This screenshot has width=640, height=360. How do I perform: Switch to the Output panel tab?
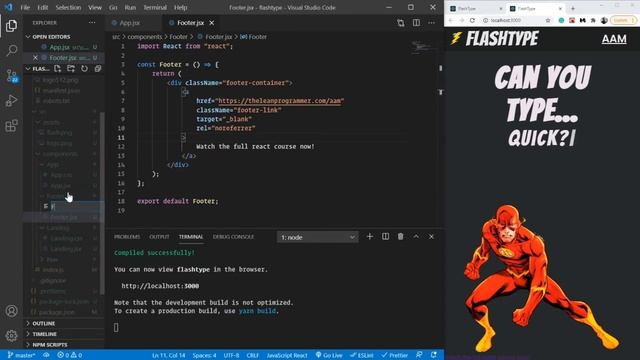pos(159,237)
